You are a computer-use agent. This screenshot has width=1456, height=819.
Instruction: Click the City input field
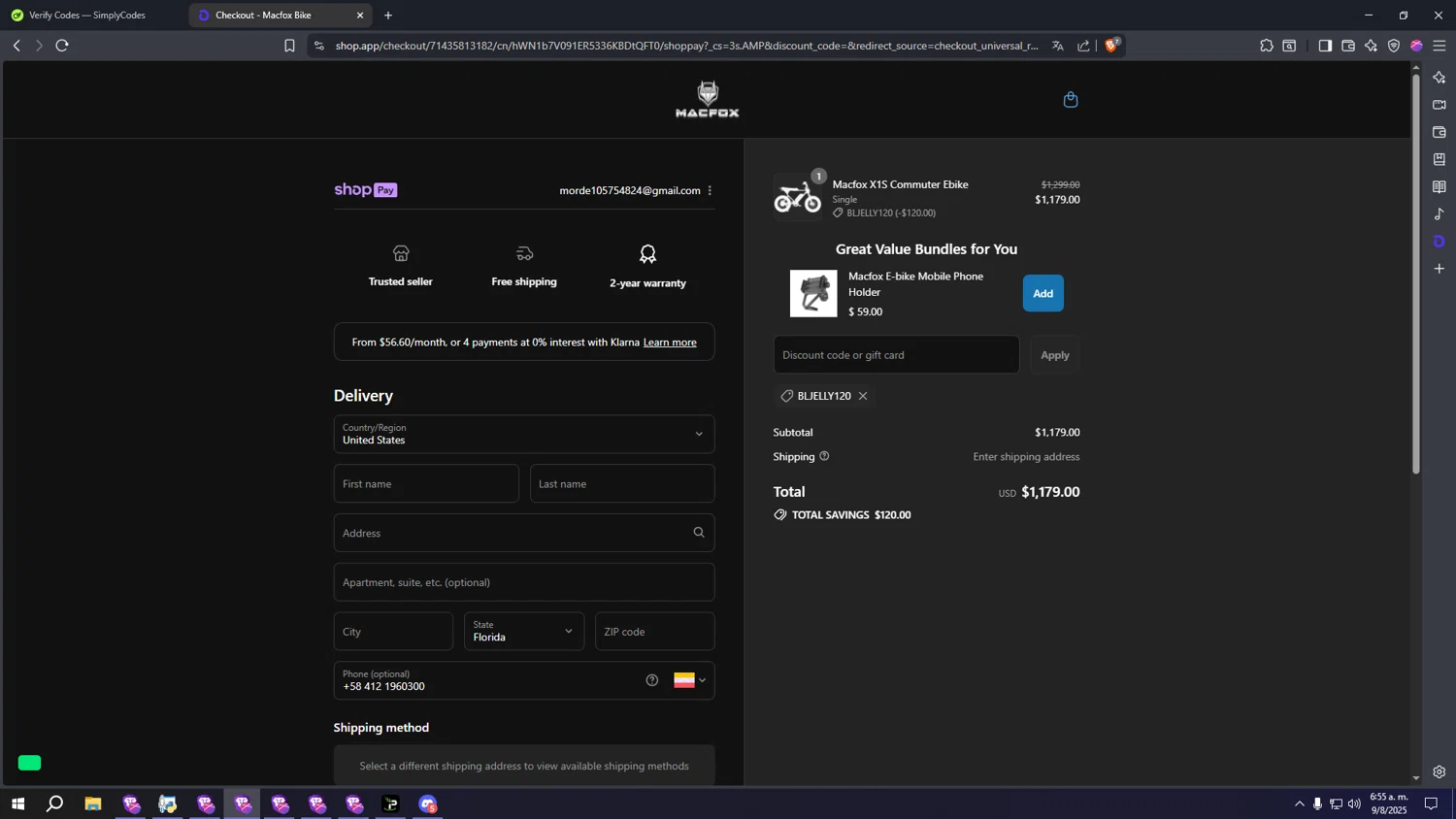click(393, 631)
